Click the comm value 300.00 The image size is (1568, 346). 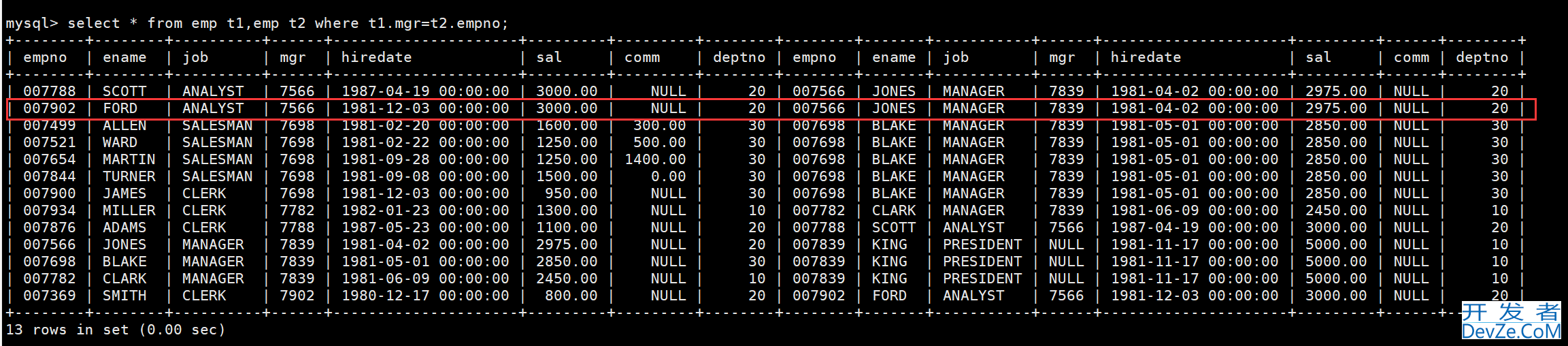click(x=660, y=125)
